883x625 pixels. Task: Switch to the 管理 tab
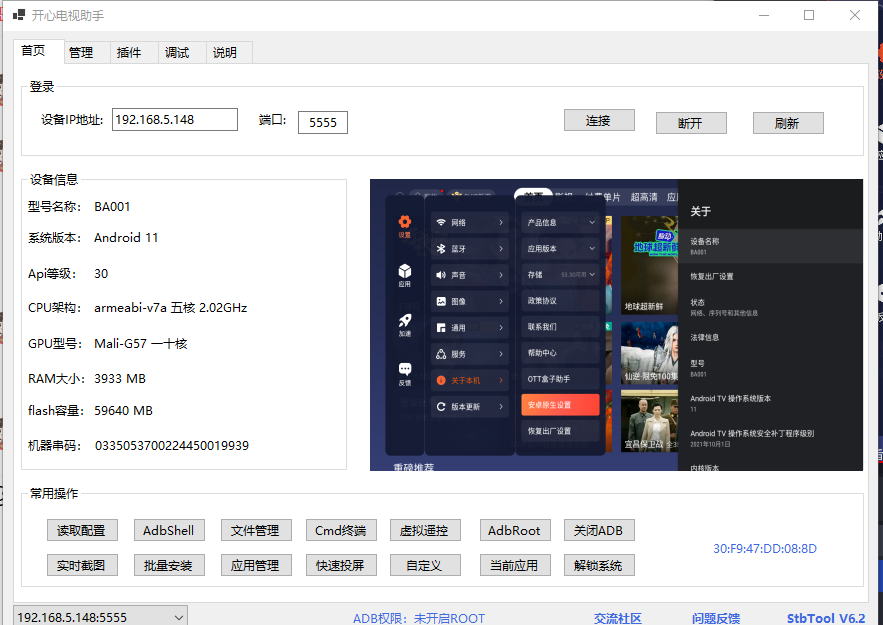pos(81,53)
